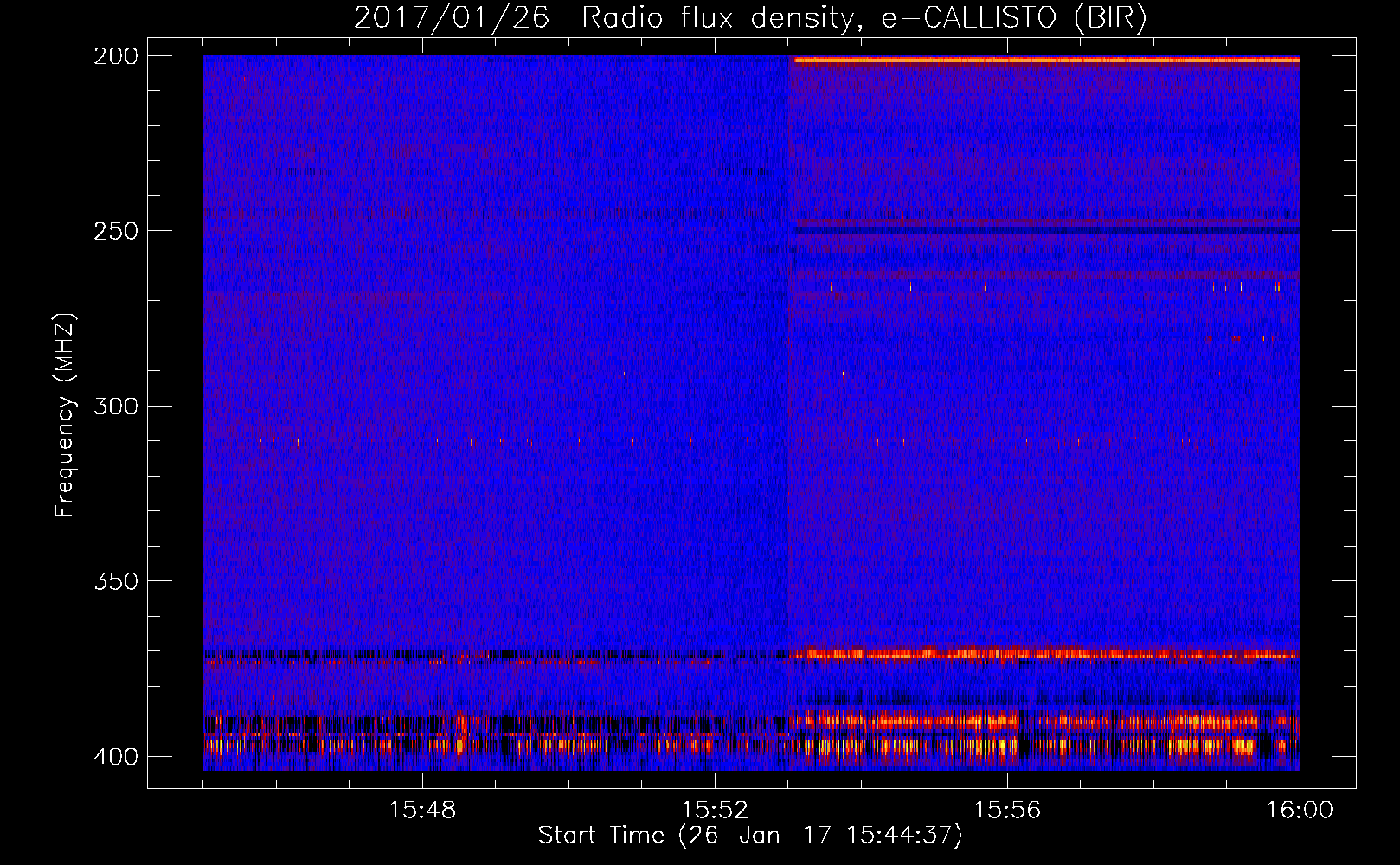The height and width of the screenshot is (865, 1400).
Task: Click the 300 frequency tick label
Action: pos(116,406)
